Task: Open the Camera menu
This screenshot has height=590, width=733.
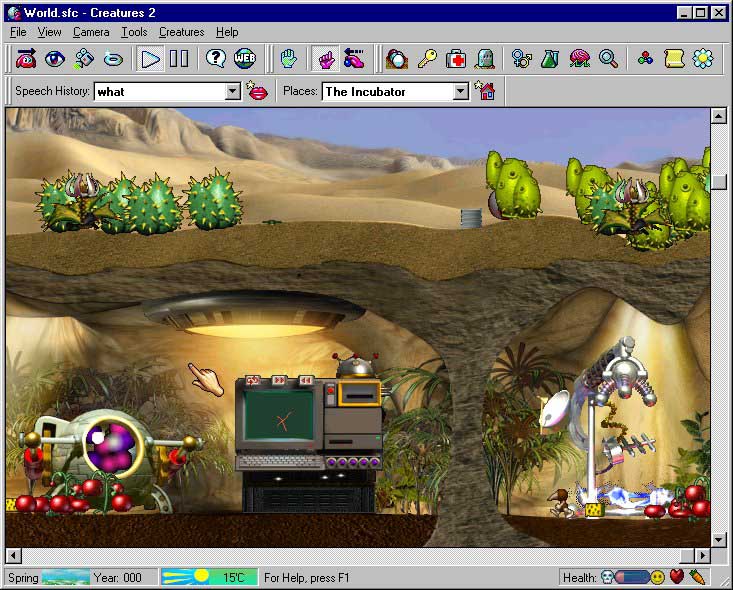Action: (x=91, y=32)
